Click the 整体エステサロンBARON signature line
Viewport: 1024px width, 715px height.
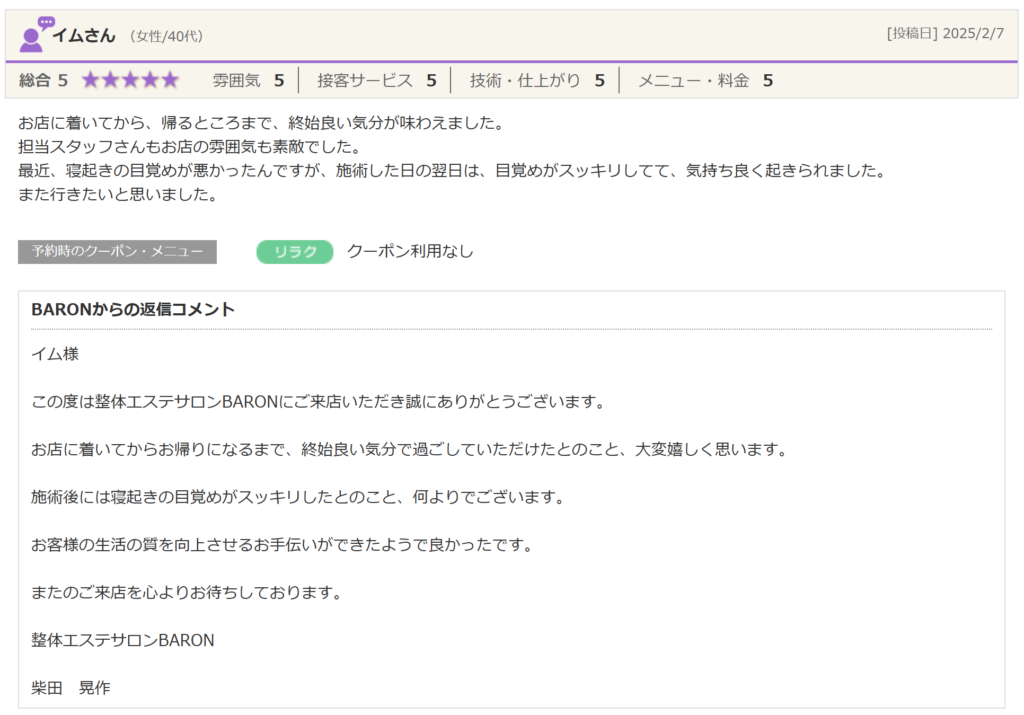[123, 640]
